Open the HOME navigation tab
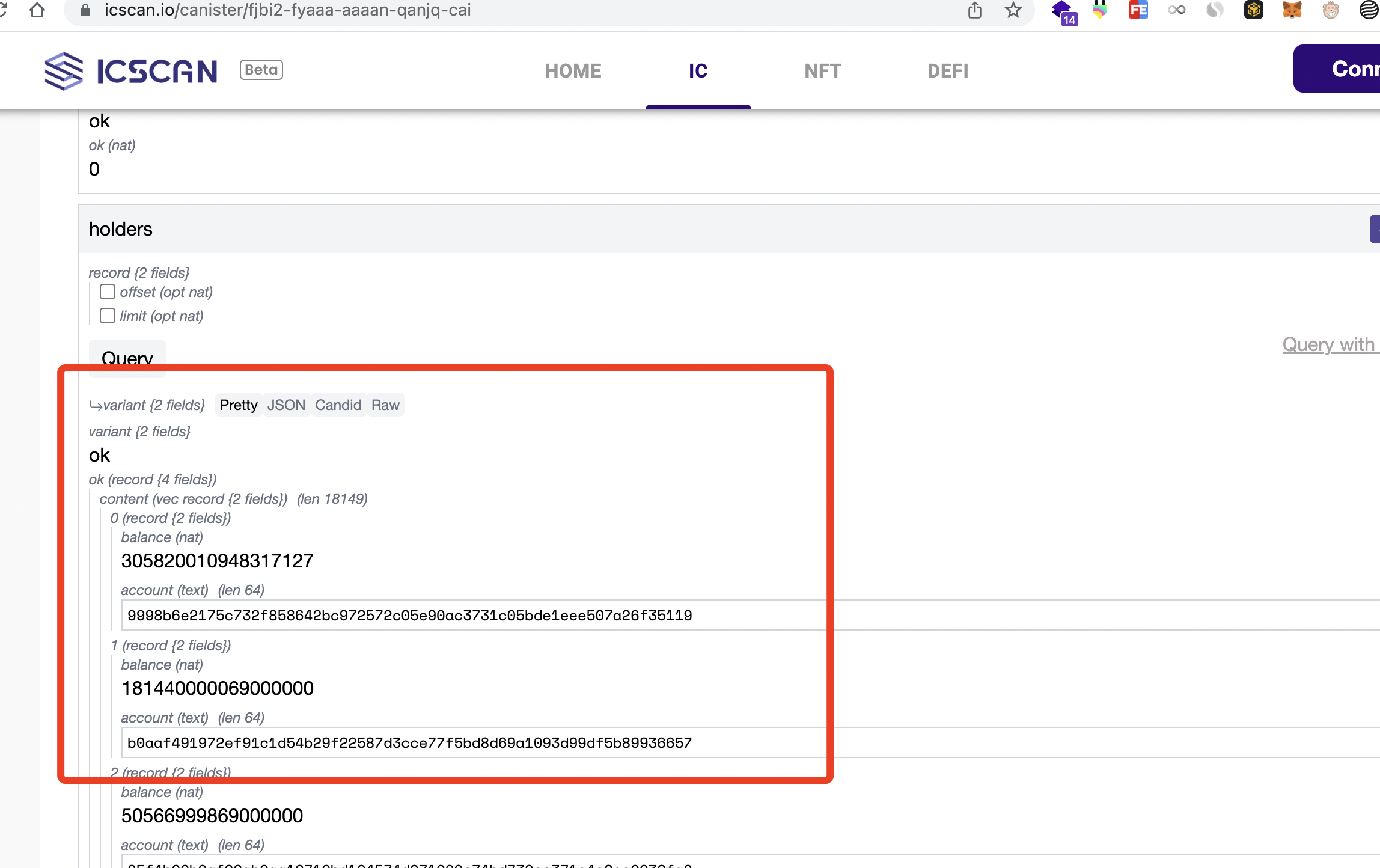1380x868 pixels. [573, 71]
